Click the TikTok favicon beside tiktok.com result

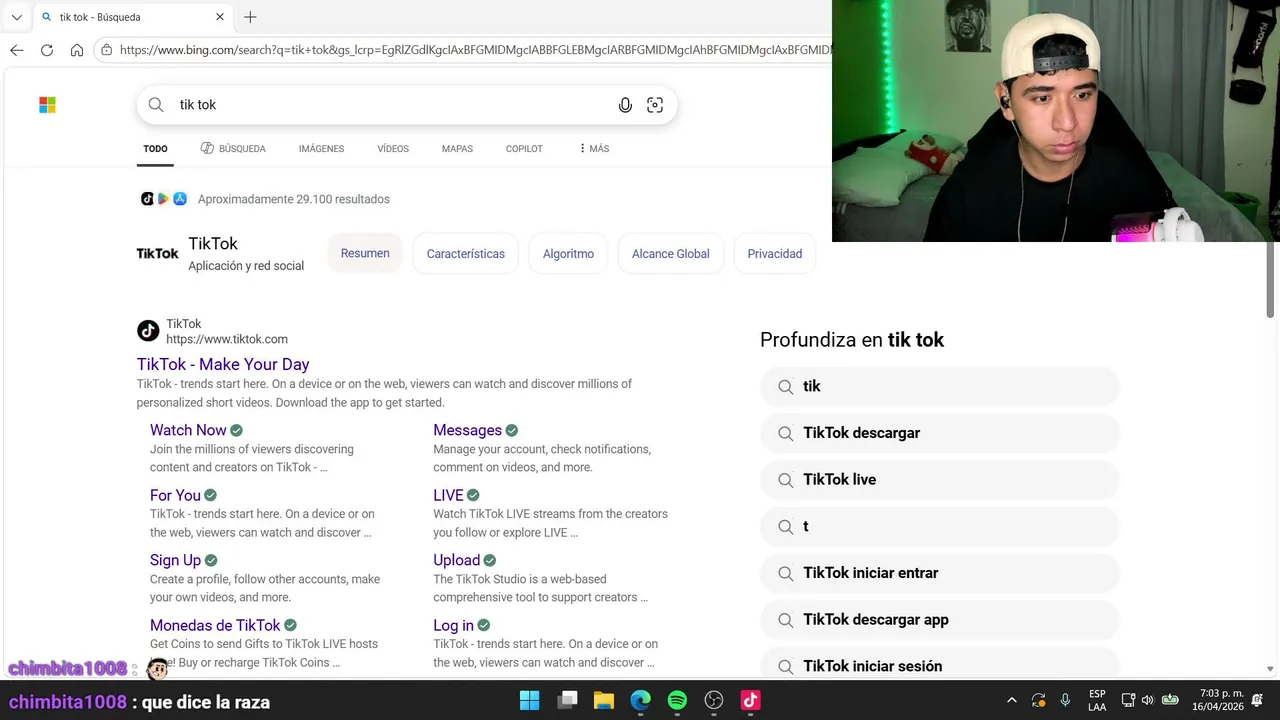(x=148, y=331)
